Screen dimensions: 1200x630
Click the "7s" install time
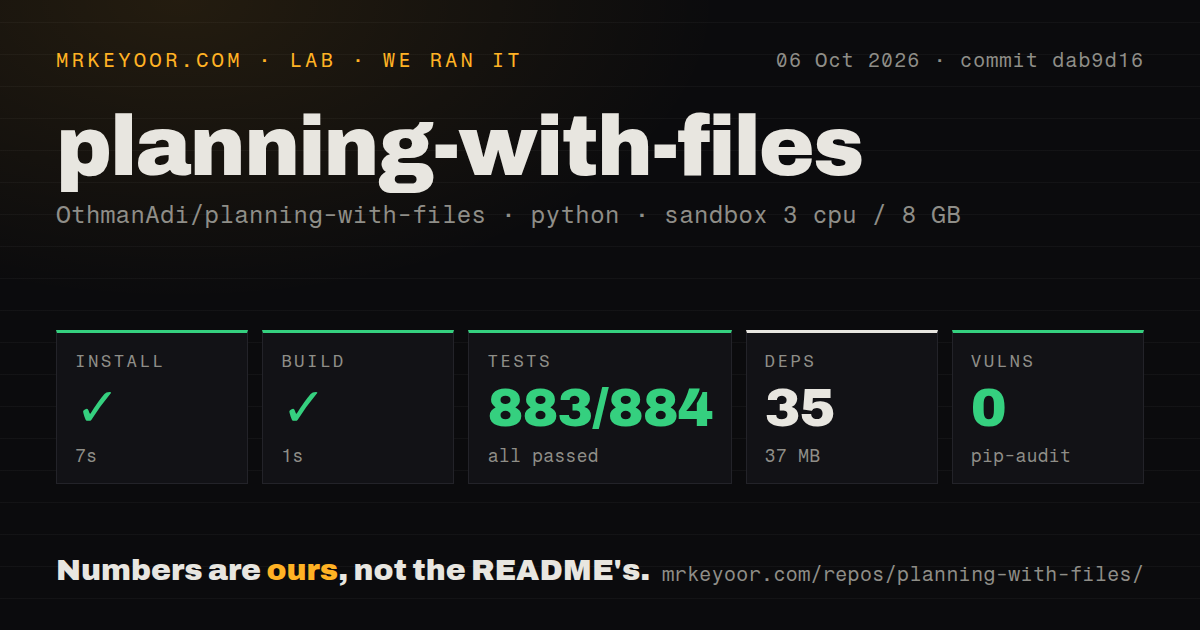[86, 456]
